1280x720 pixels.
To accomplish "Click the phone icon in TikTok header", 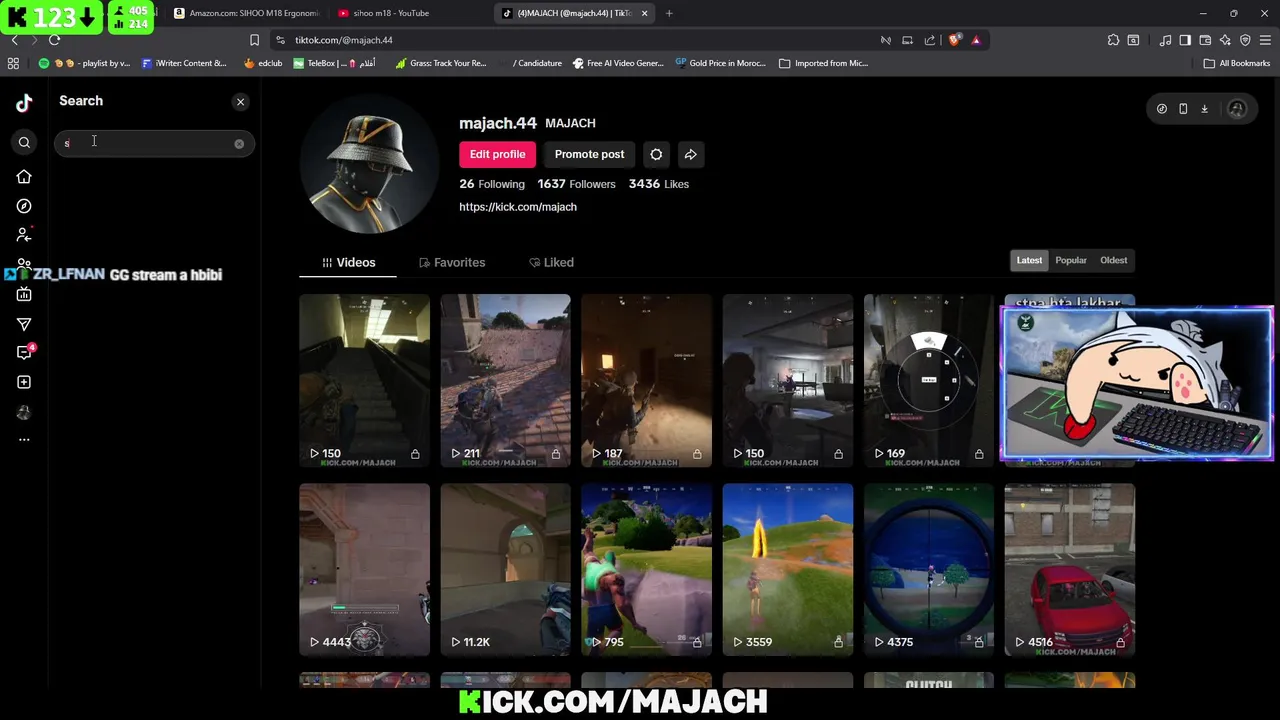I will 1183,109.
